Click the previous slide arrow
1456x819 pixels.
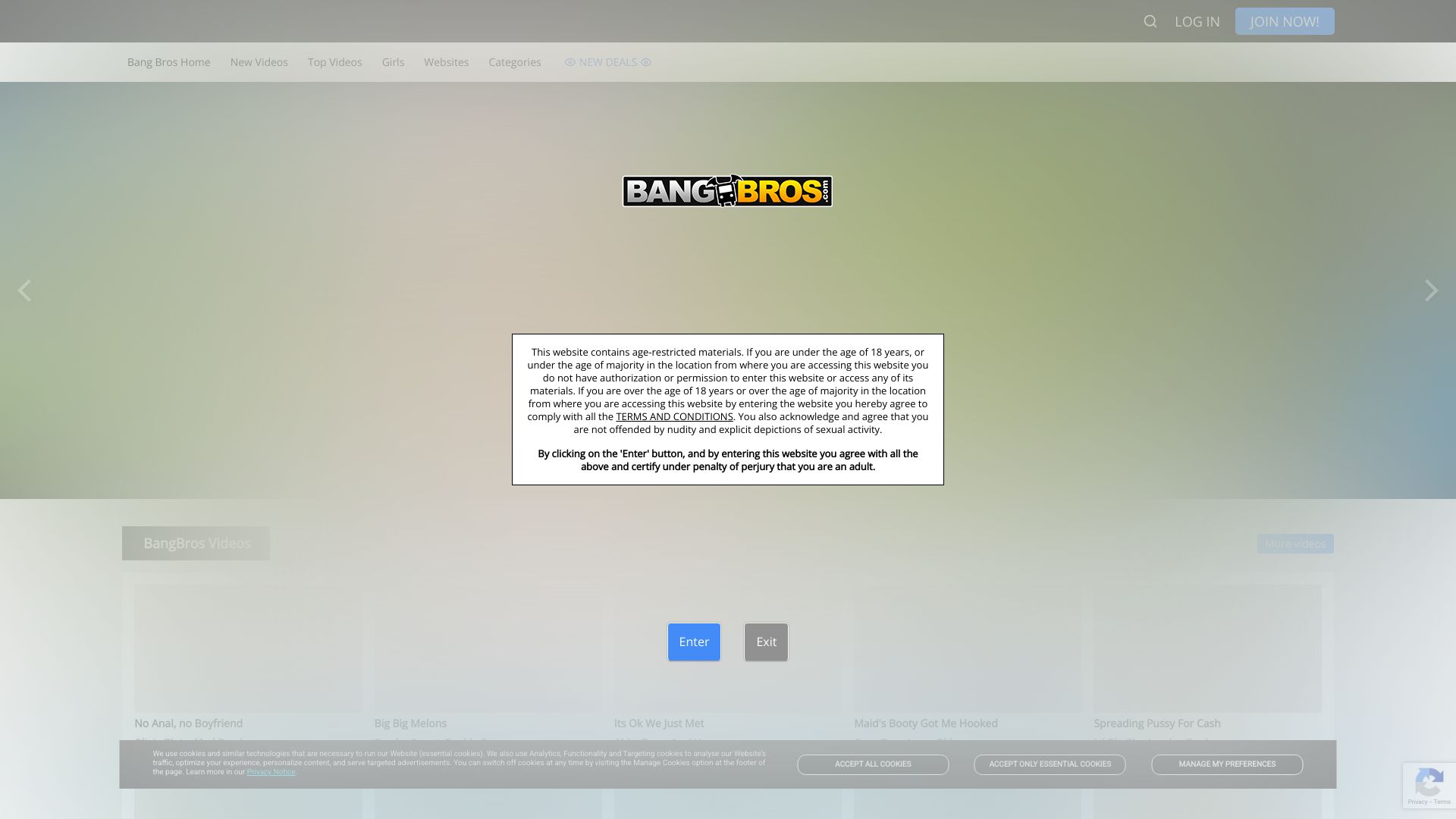[x=24, y=290]
